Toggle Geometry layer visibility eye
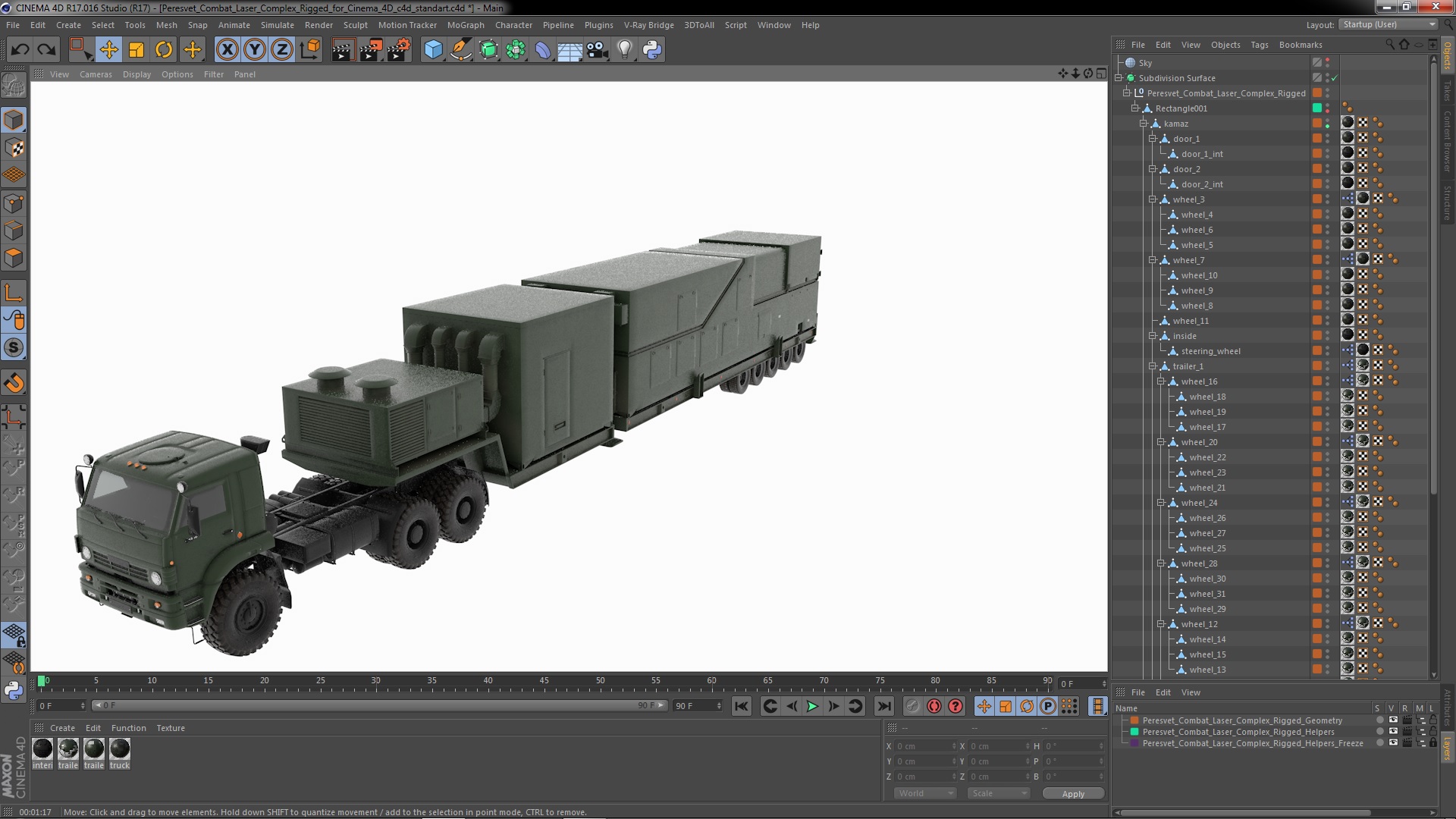 (1393, 720)
